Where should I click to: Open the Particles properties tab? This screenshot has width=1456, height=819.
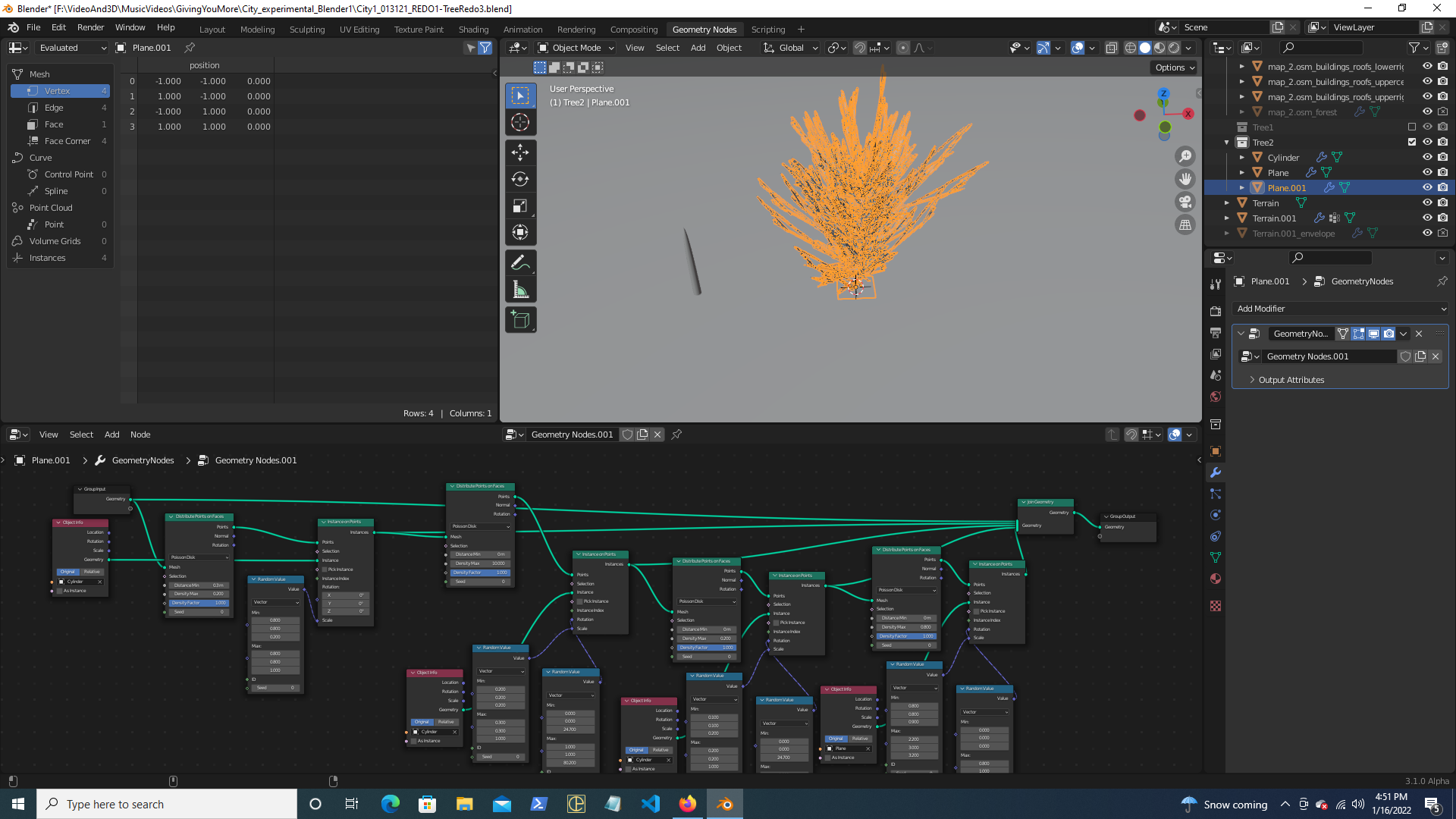coord(1216,494)
